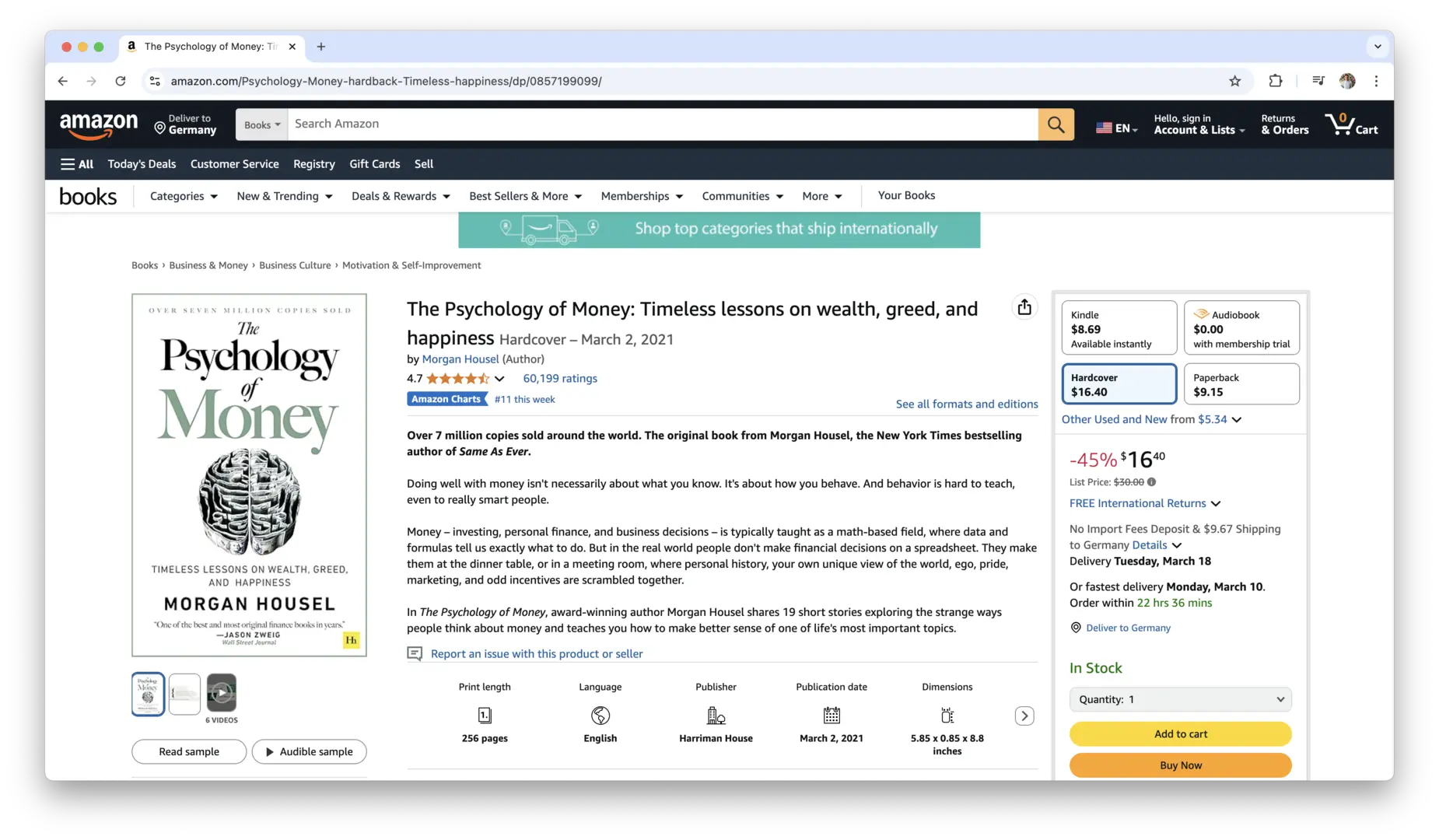Click the orange search magnifier button
This screenshot has height=840, width=1439.
1056,124
